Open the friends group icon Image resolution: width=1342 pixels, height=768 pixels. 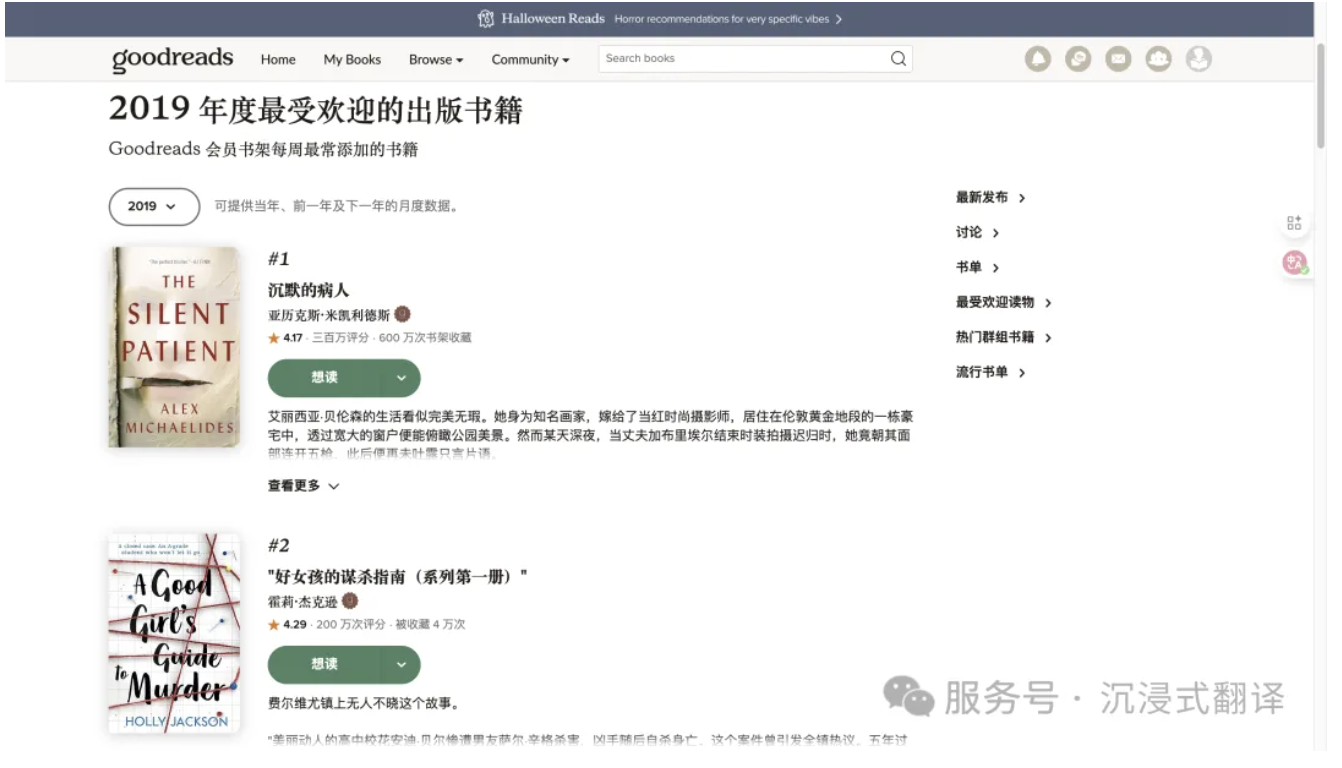pos(1158,59)
